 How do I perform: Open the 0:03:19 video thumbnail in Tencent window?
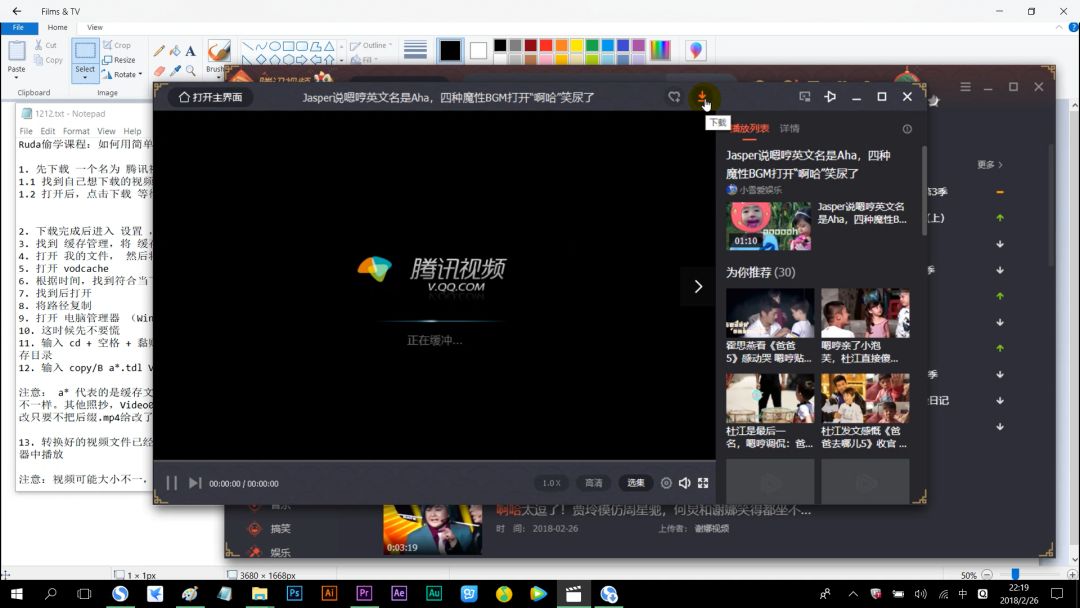coord(433,529)
